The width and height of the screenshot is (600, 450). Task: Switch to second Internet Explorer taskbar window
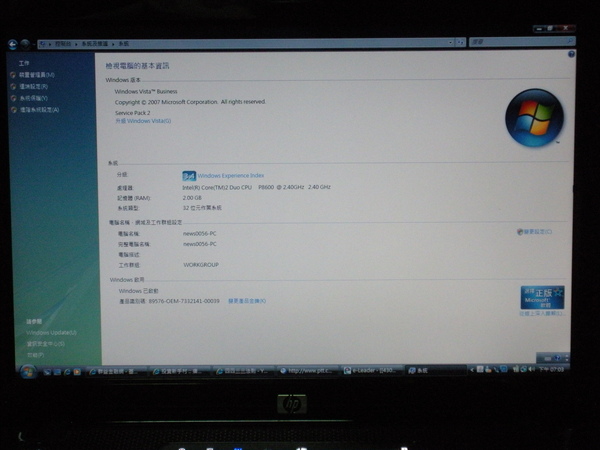pos(180,371)
